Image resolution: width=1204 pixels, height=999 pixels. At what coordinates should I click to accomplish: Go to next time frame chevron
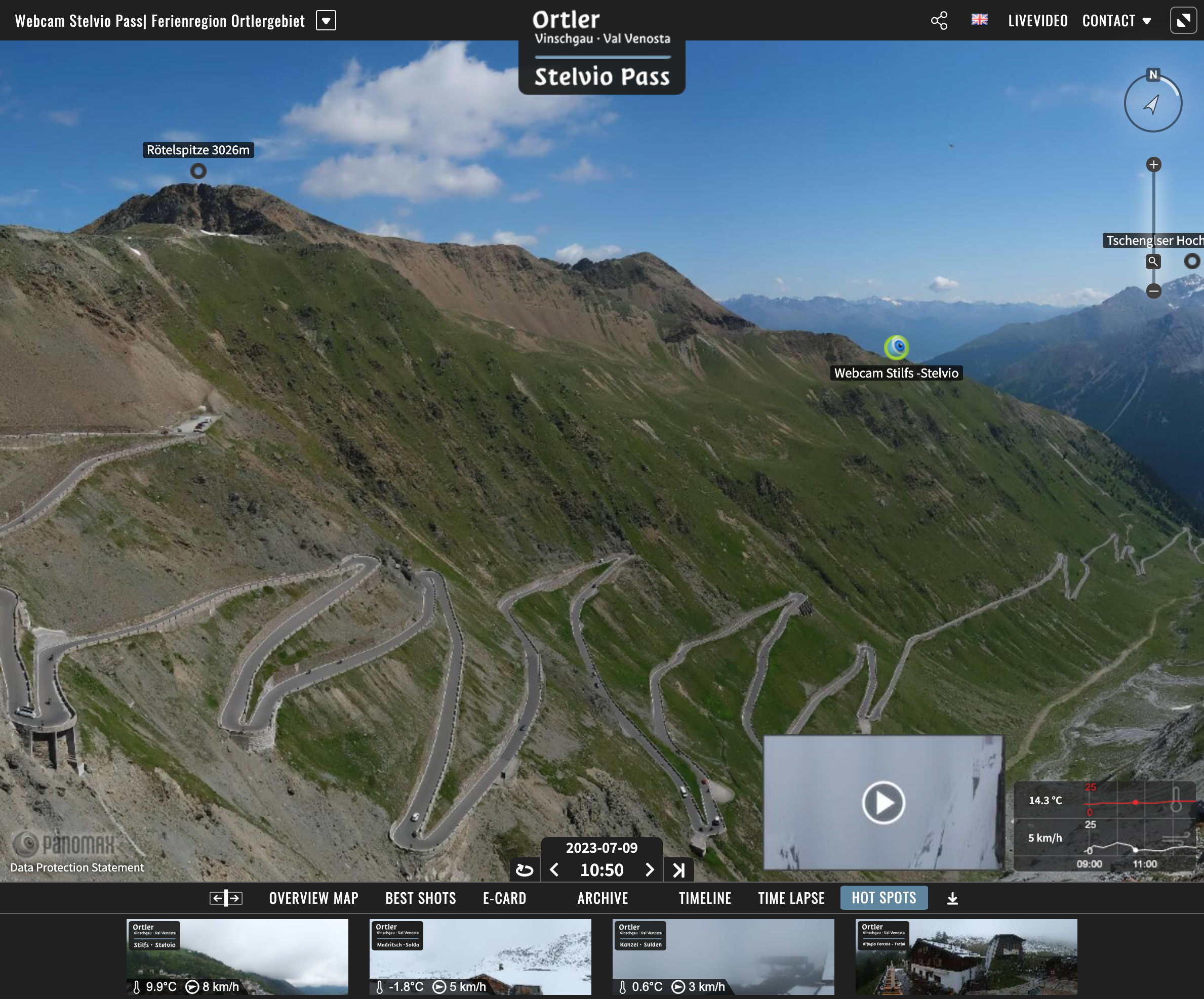pos(650,870)
